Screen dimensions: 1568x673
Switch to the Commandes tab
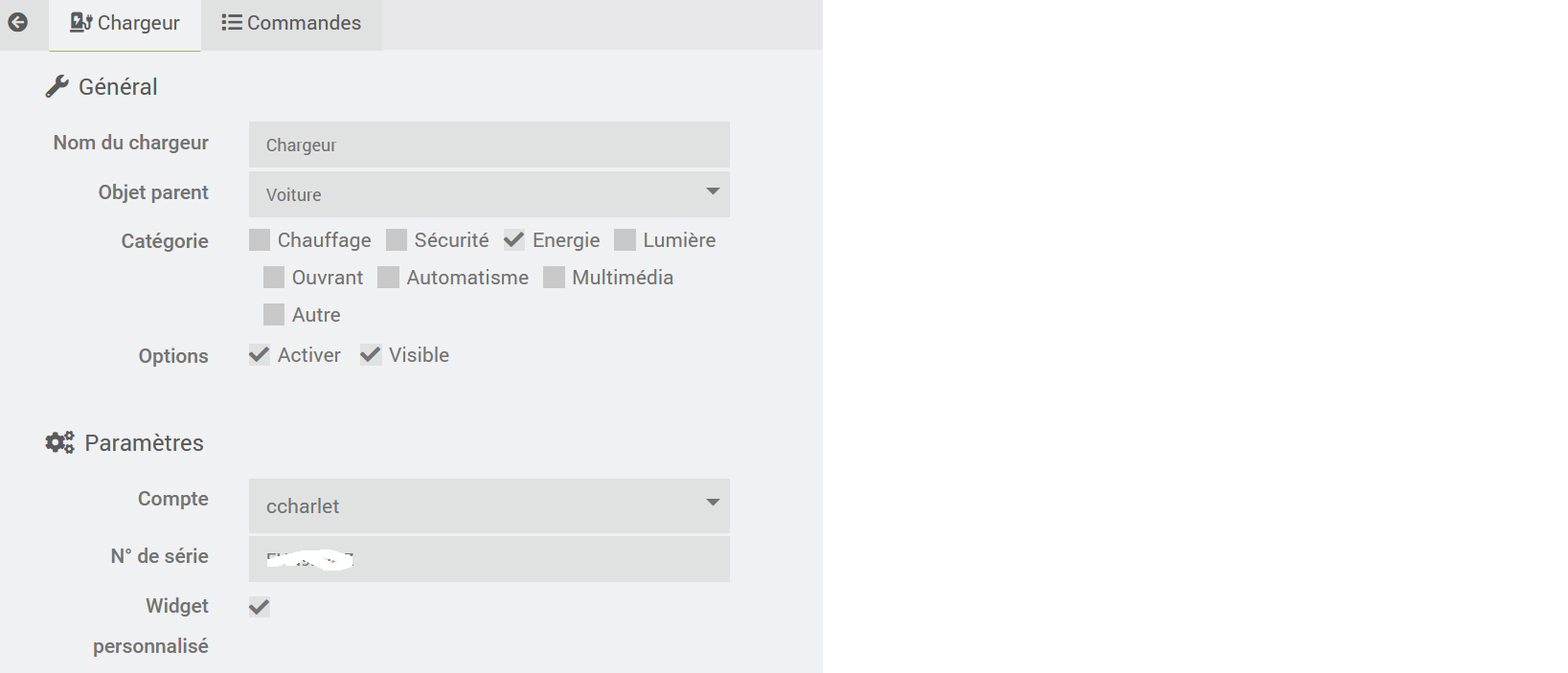coord(291,23)
